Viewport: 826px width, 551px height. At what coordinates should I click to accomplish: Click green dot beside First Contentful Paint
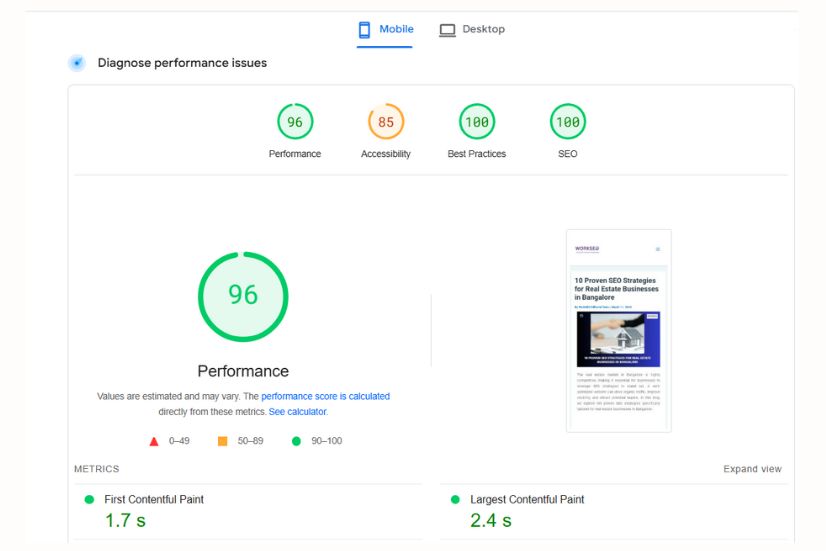tap(90, 499)
